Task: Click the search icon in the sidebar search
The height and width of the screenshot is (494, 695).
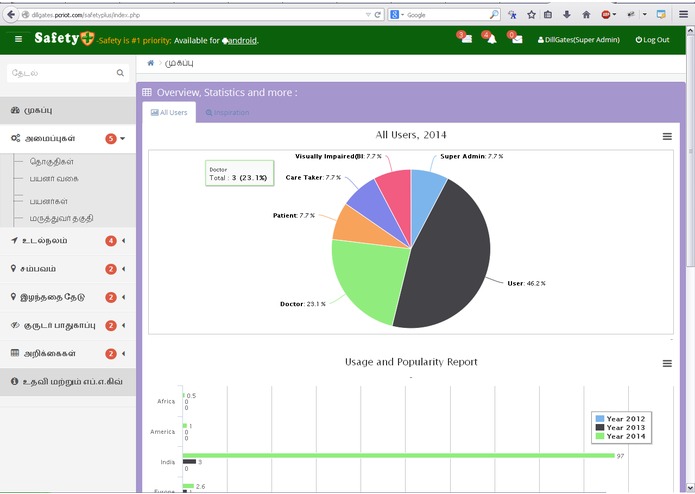Action: click(x=120, y=73)
